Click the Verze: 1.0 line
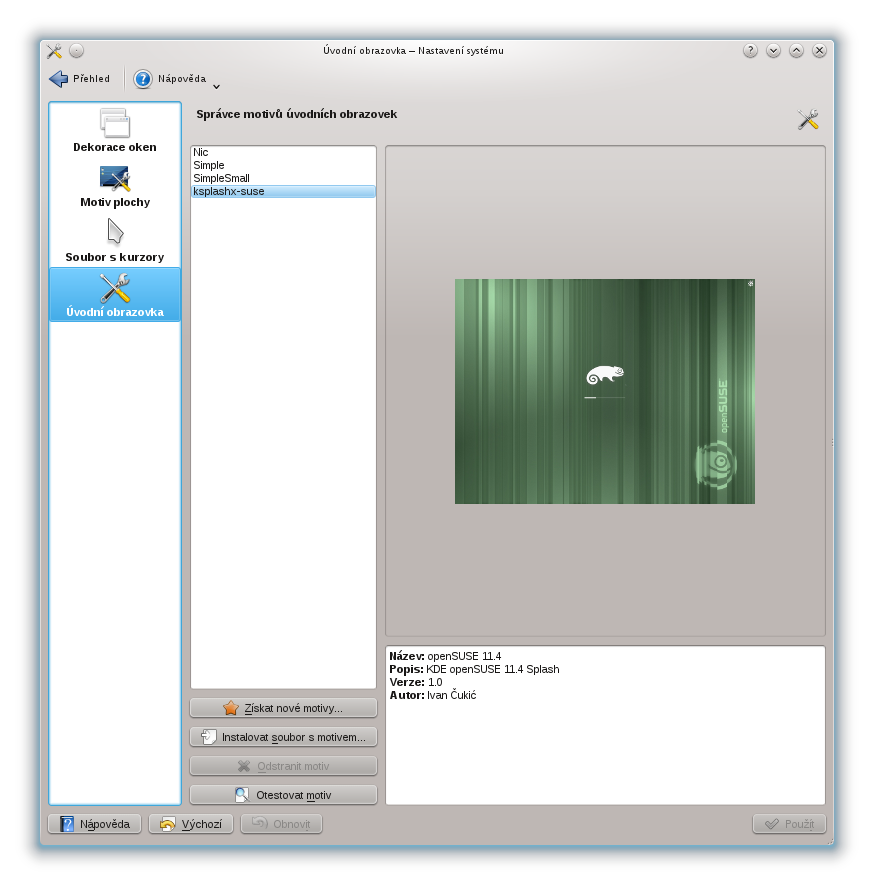This screenshot has width=874, height=885. (x=416, y=682)
